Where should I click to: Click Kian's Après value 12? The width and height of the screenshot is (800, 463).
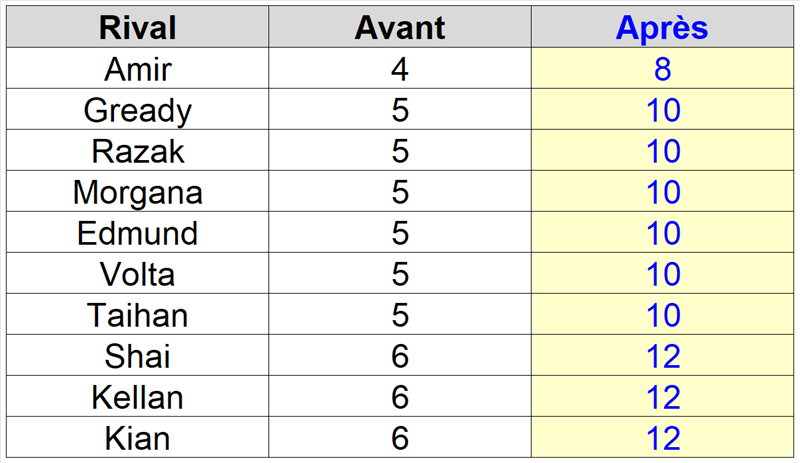pyautogui.click(x=662, y=438)
